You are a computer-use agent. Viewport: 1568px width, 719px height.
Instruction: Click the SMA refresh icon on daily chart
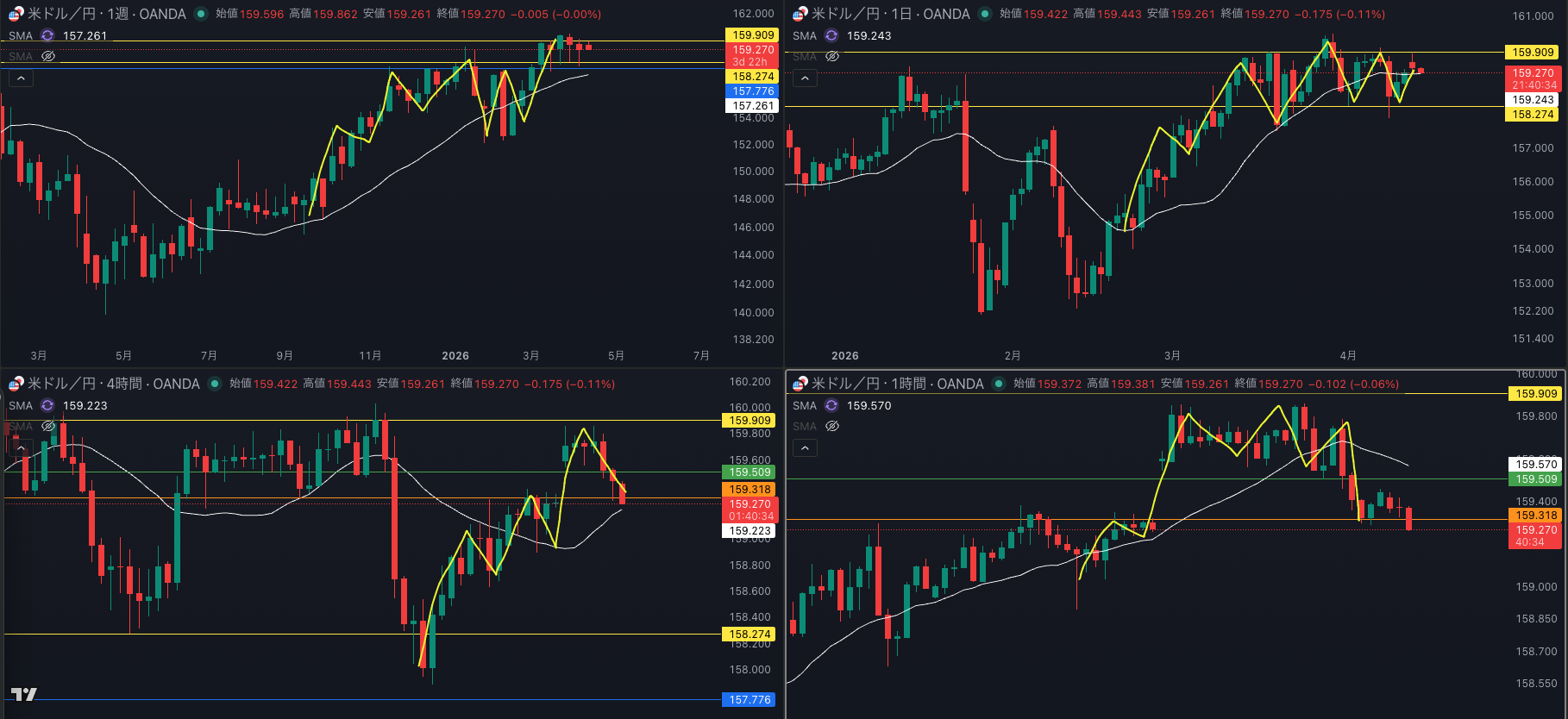click(831, 35)
